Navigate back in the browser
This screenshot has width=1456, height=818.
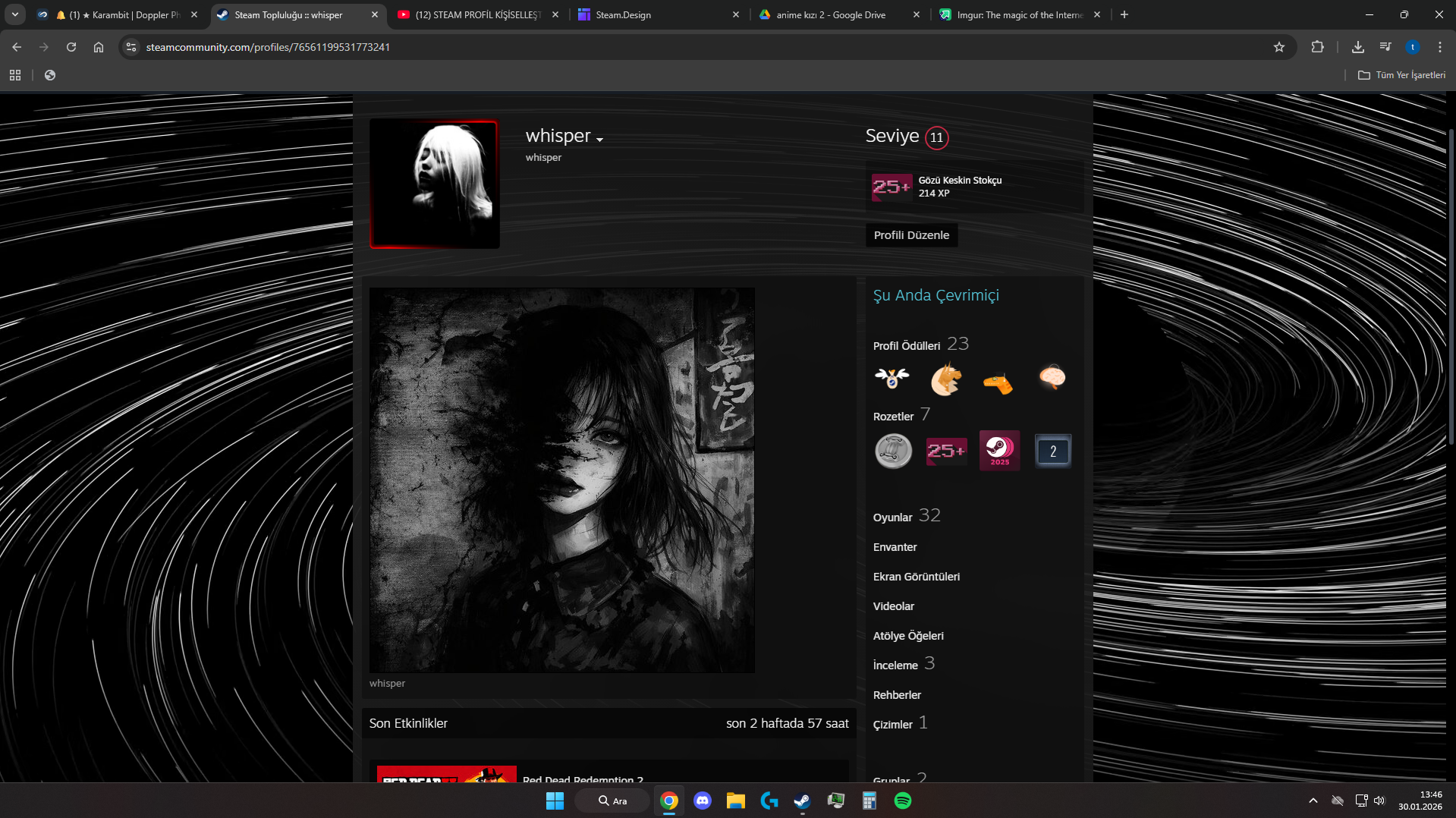click(17, 47)
